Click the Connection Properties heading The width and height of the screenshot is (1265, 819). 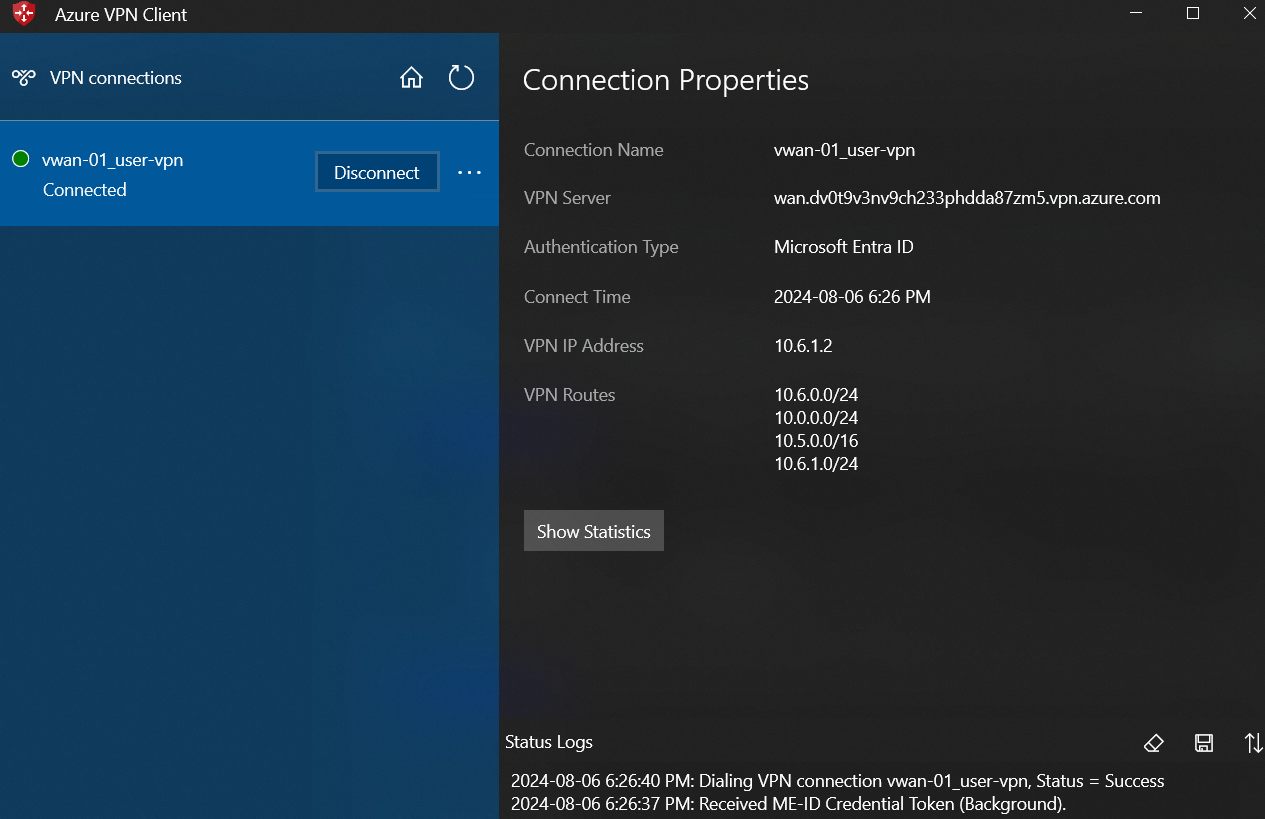pos(666,80)
